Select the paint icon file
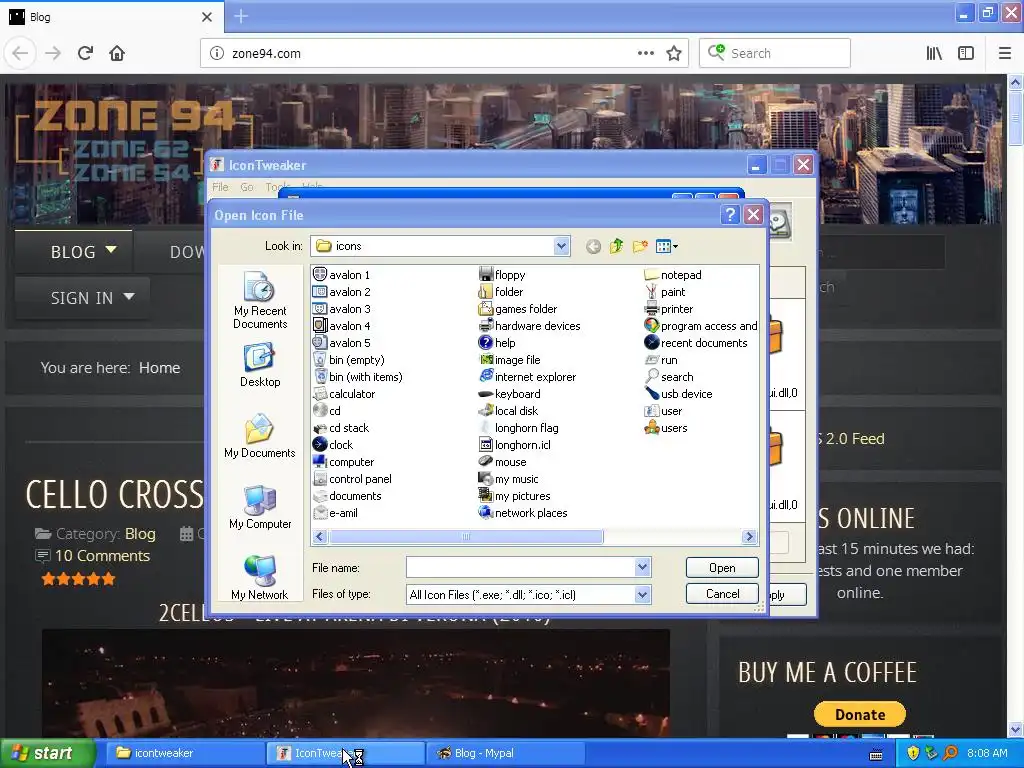 pyautogui.click(x=665, y=292)
